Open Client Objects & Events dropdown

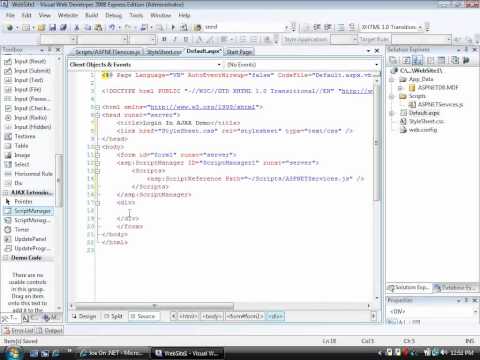[219, 65]
